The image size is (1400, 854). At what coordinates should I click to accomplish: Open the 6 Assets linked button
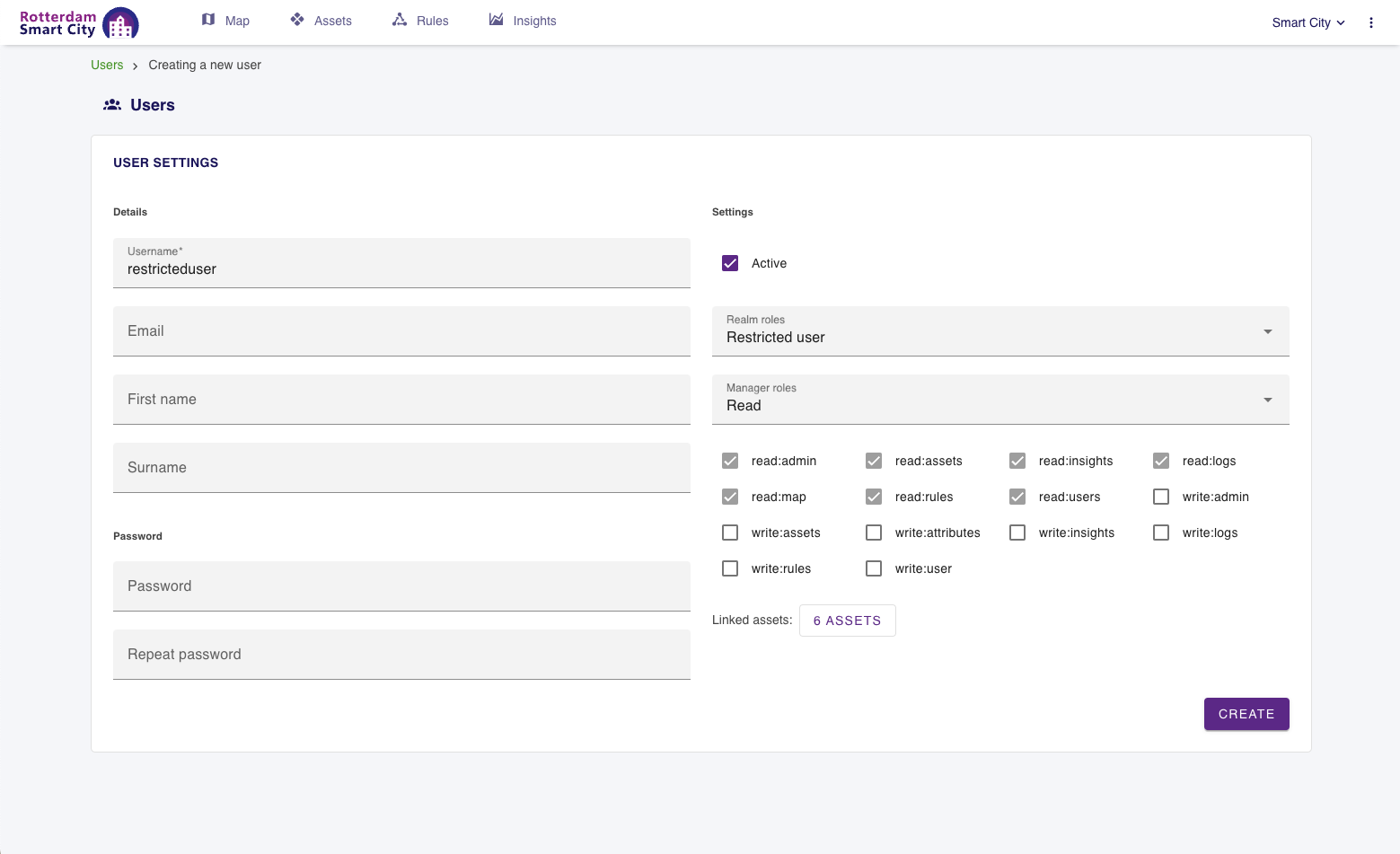click(x=847, y=621)
